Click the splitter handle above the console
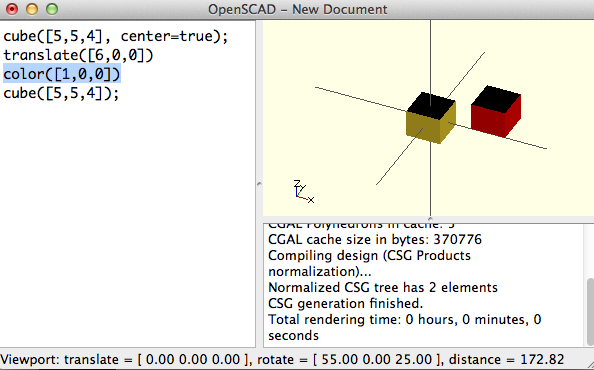The height and width of the screenshot is (370, 594). point(430,219)
